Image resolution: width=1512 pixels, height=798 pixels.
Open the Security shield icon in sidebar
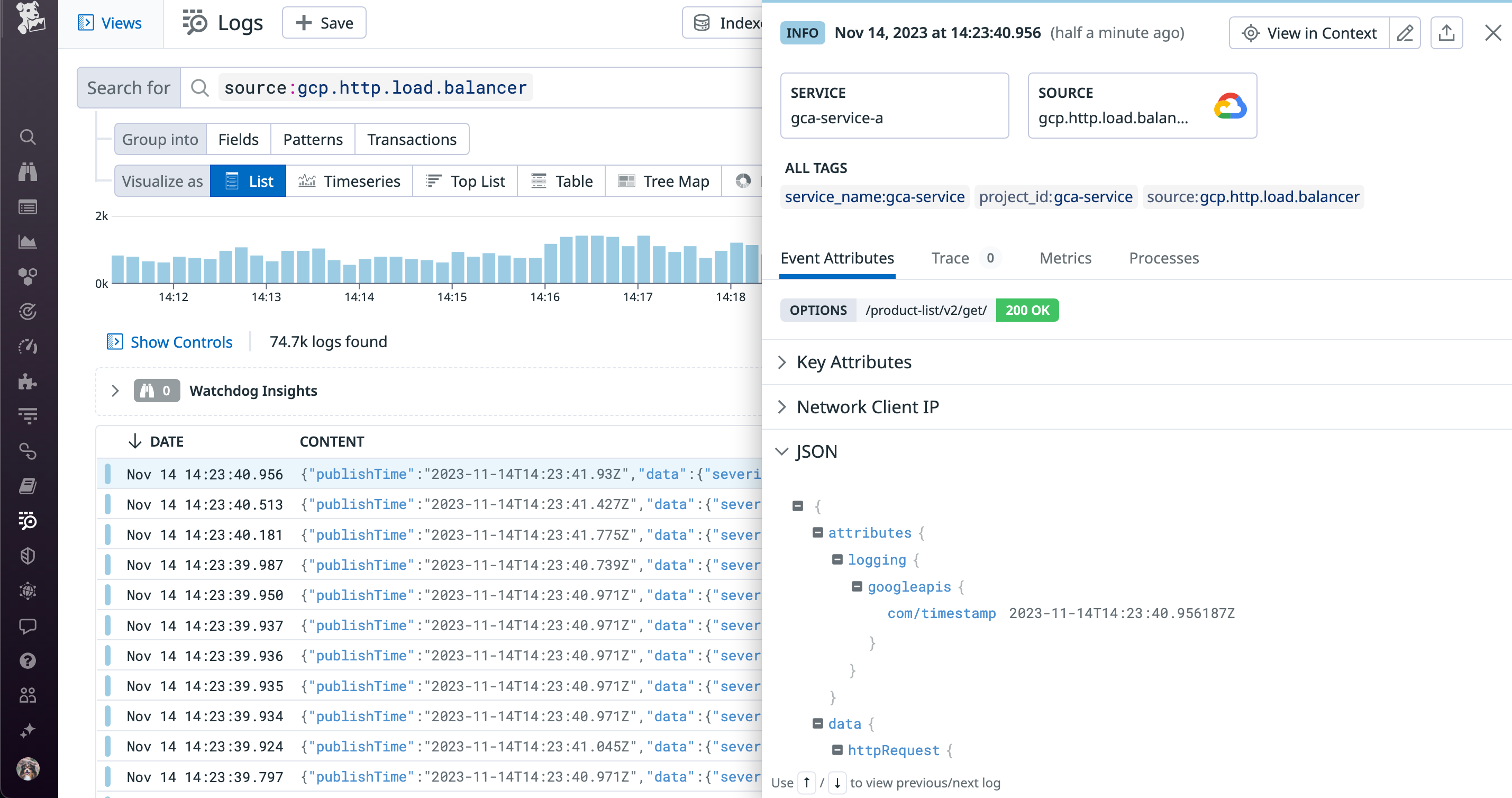click(x=28, y=556)
